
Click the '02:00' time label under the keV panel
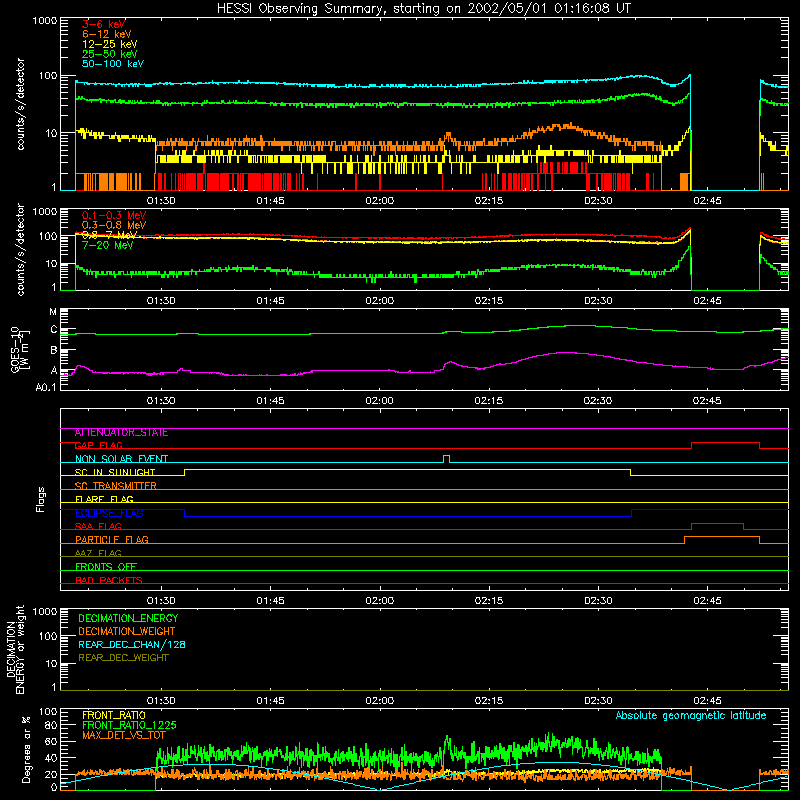(x=380, y=201)
